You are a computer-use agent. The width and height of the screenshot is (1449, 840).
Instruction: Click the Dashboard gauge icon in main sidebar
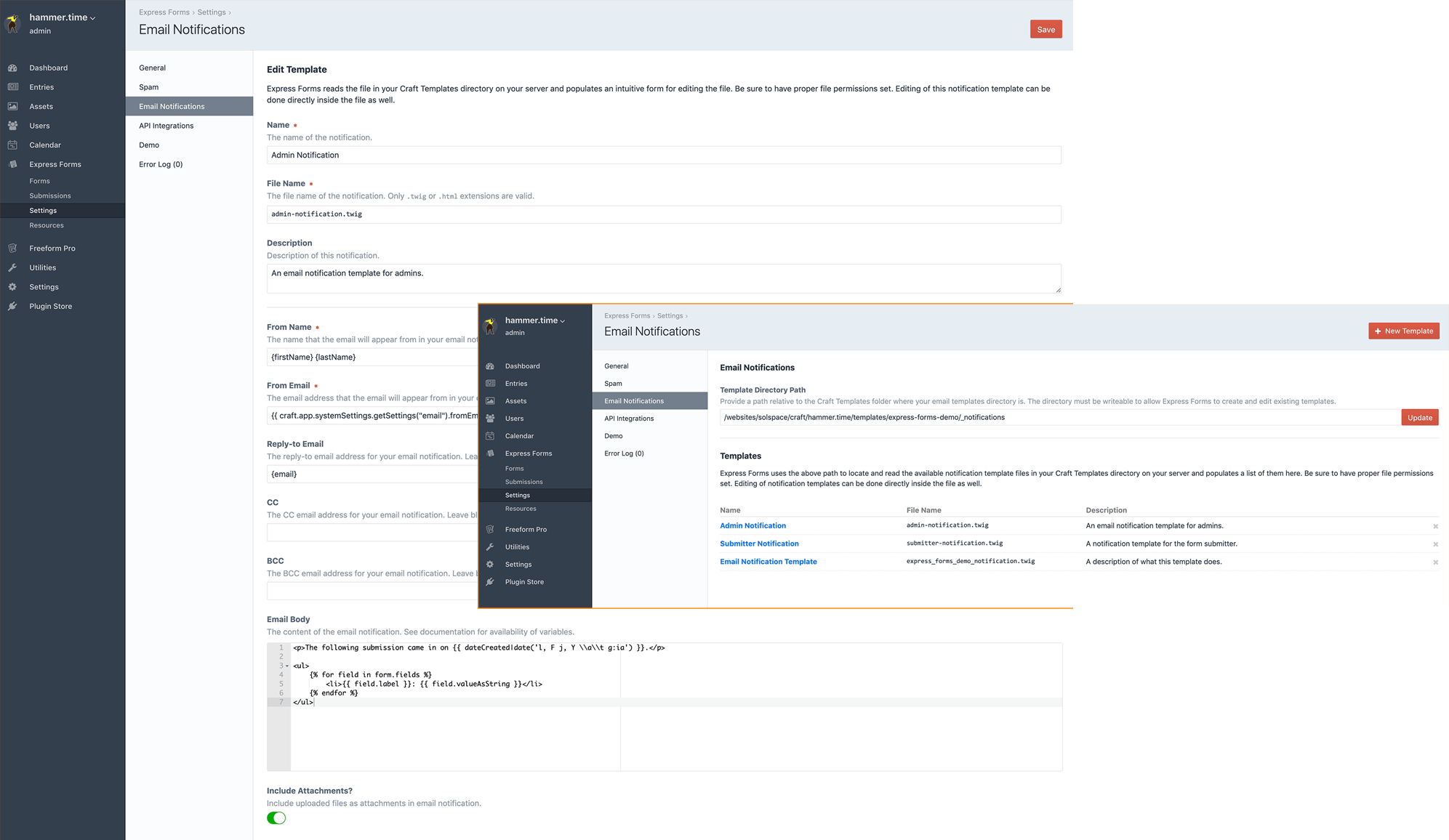point(12,68)
